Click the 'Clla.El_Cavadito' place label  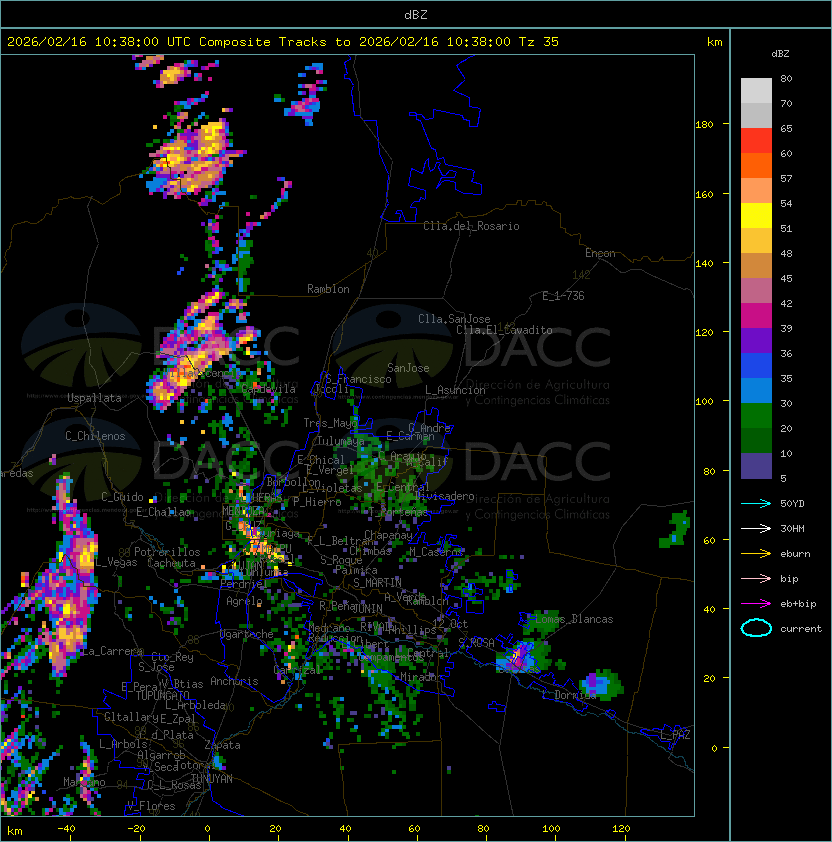point(504,330)
